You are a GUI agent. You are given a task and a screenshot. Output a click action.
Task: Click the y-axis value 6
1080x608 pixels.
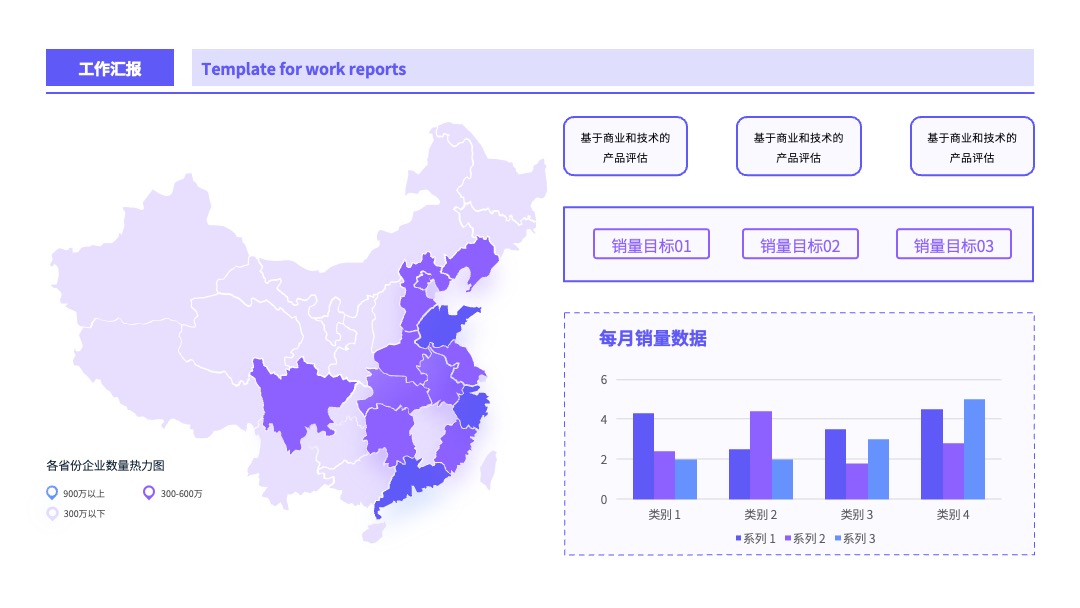pos(604,379)
